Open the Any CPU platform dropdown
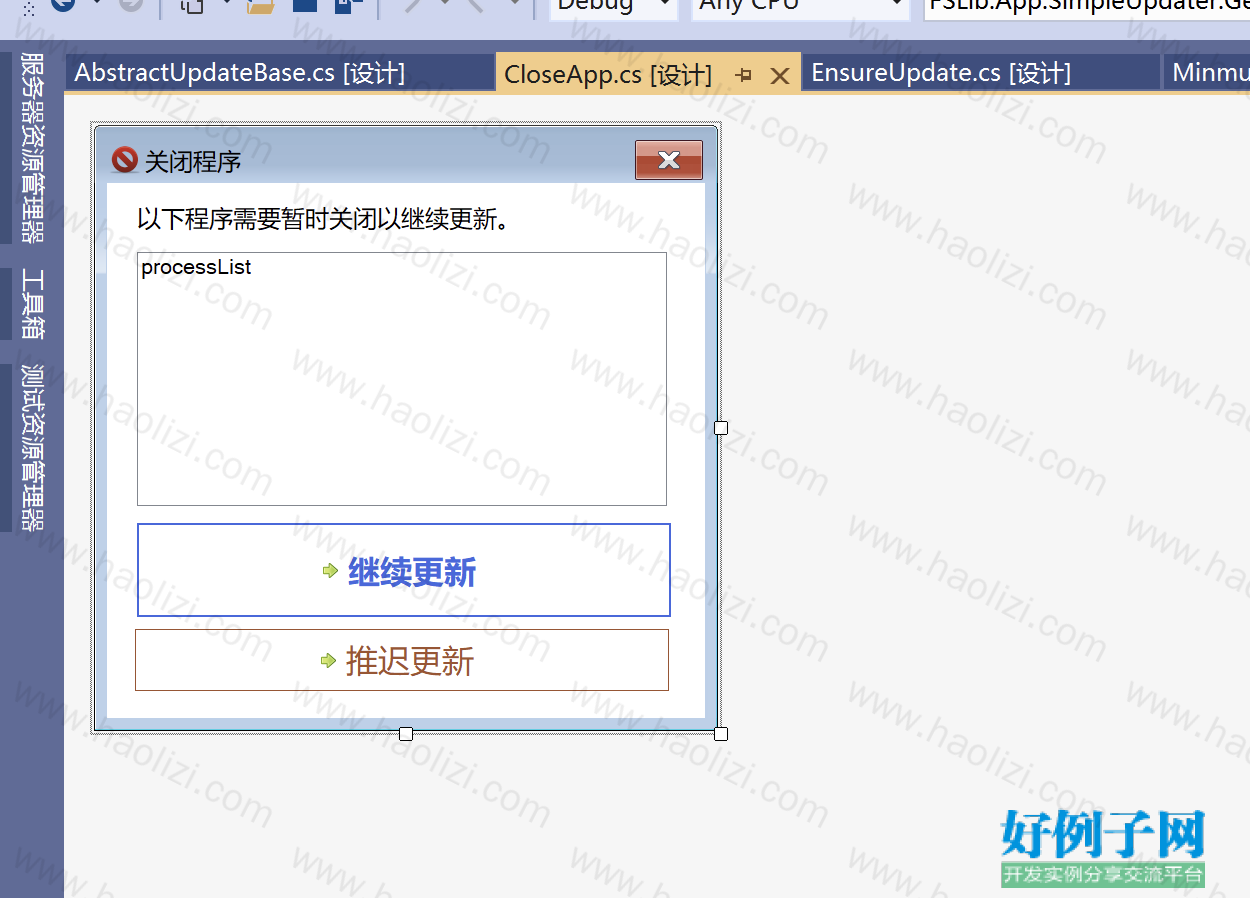Screen dimensions: 1250x898 tap(800, 6)
